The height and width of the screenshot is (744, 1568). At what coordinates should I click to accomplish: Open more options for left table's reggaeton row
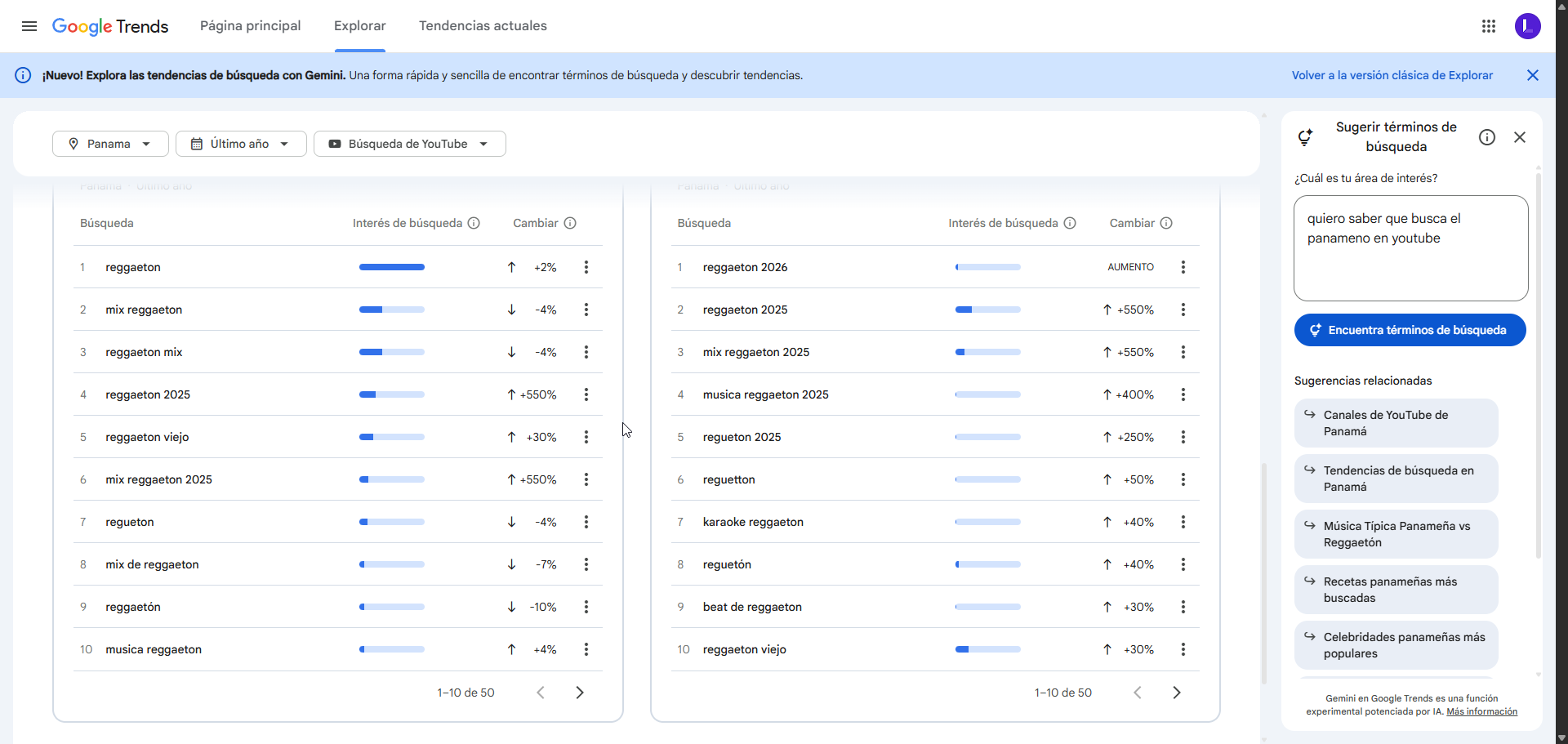[586, 267]
